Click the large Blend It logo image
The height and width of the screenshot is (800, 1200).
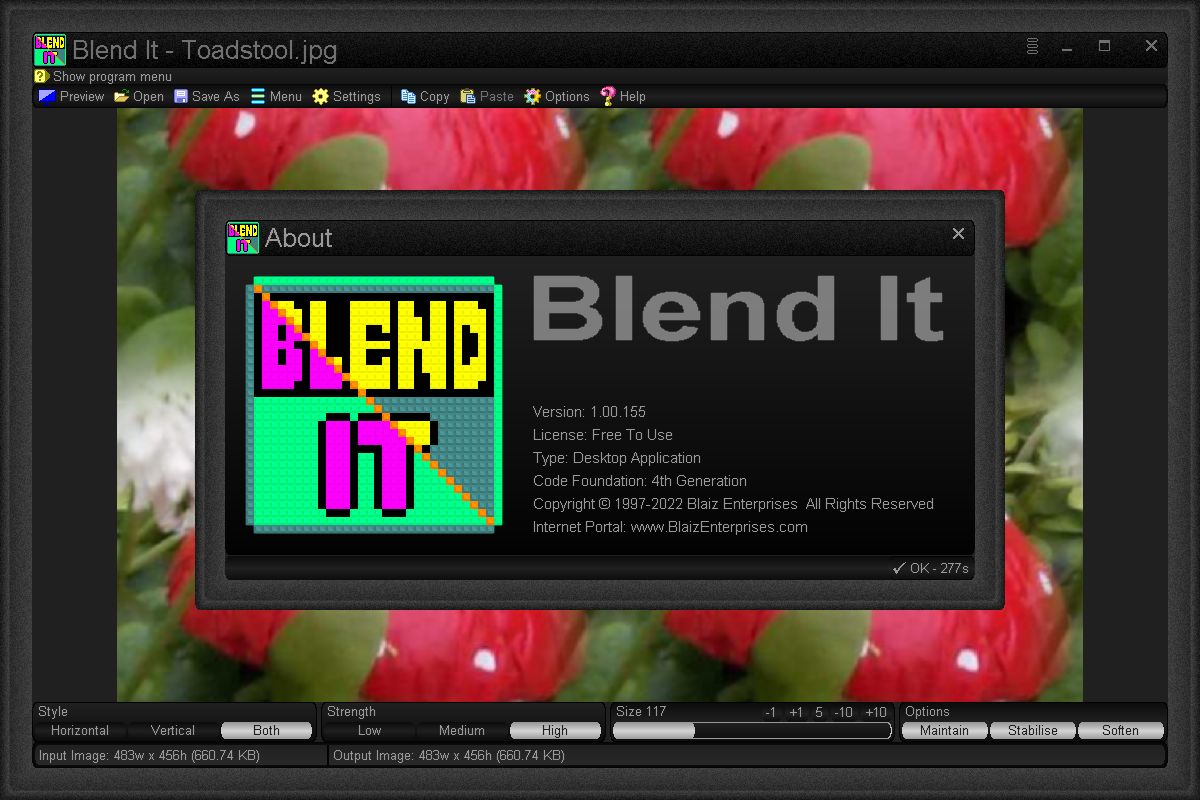(374, 404)
